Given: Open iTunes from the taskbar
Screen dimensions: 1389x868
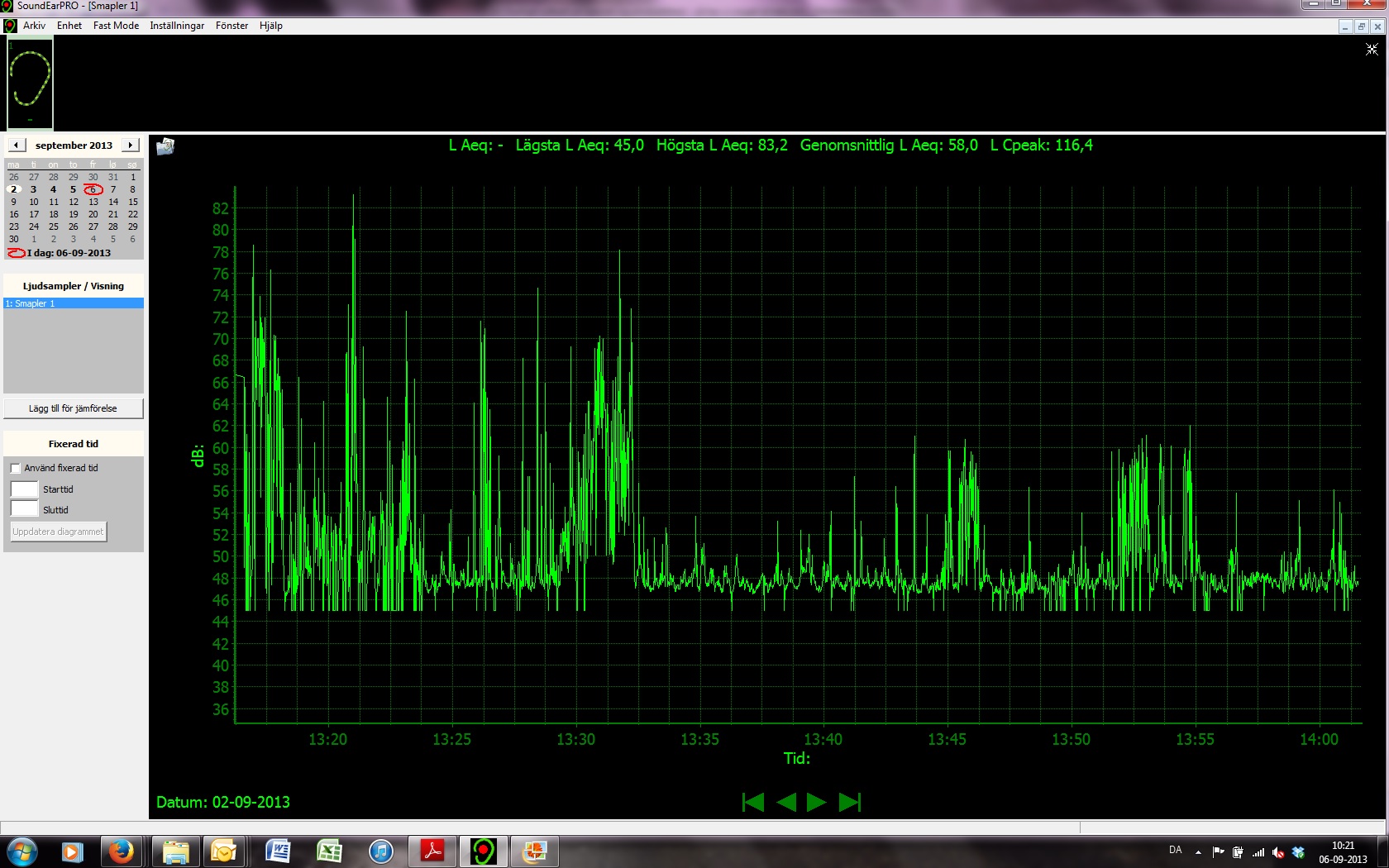Looking at the screenshot, I should click(x=380, y=851).
